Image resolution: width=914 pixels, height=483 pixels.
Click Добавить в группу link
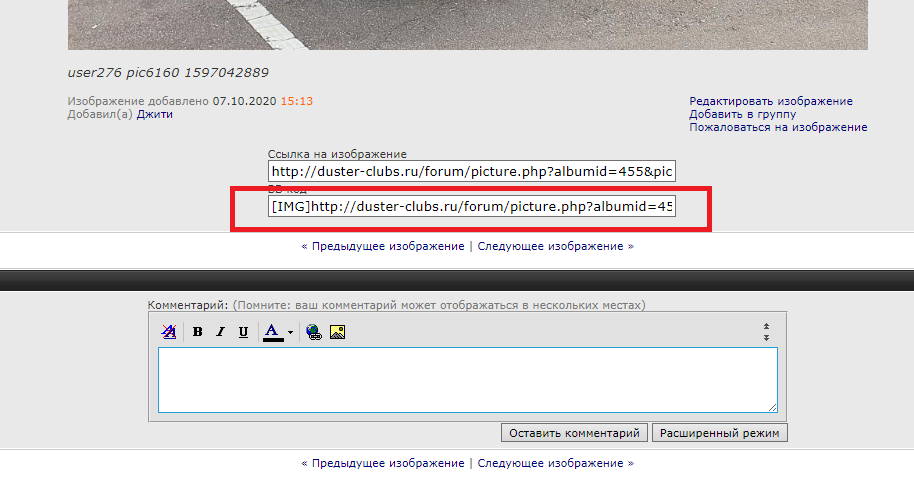(742, 114)
